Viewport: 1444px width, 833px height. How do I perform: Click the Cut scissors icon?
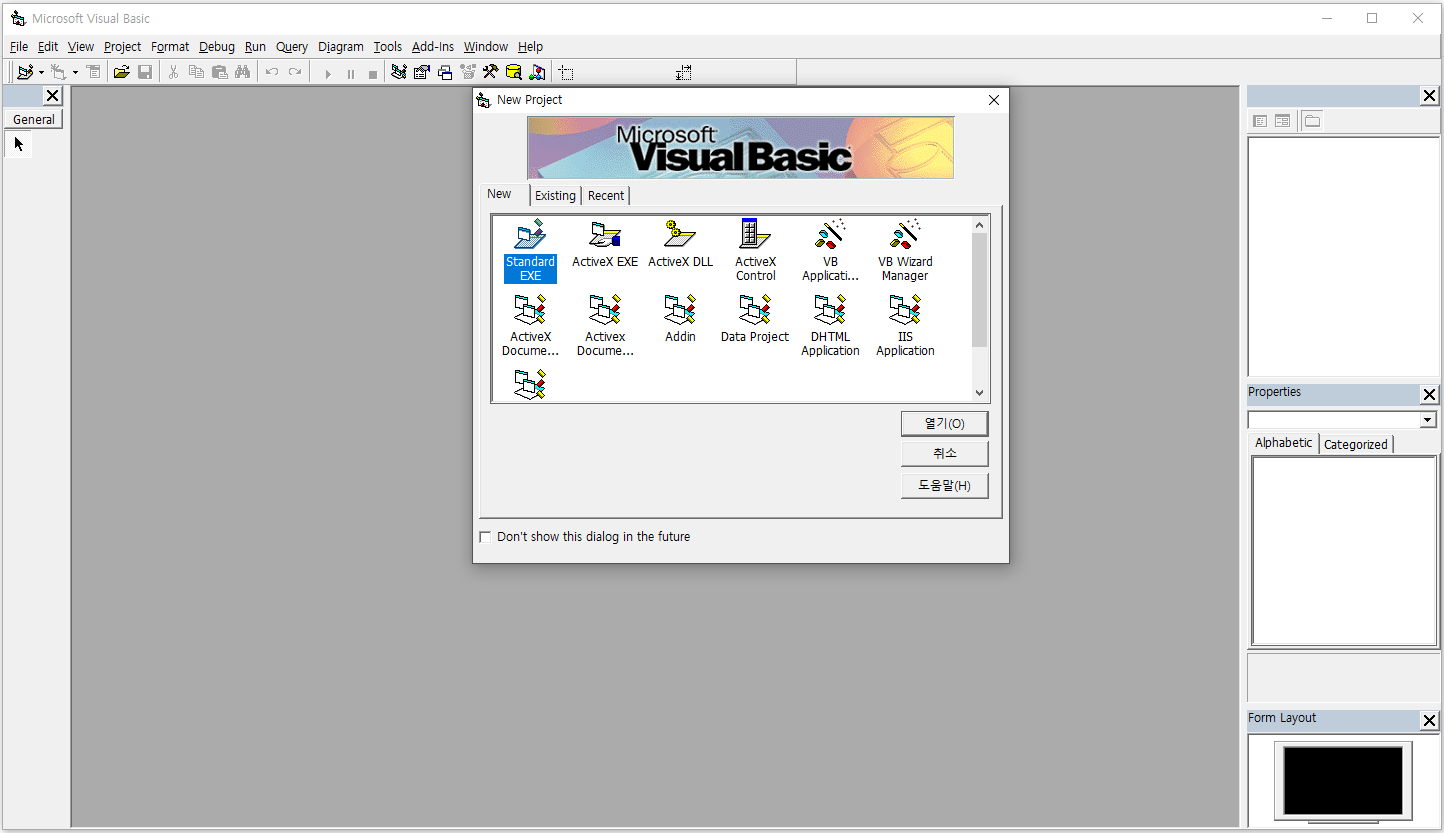point(173,72)
